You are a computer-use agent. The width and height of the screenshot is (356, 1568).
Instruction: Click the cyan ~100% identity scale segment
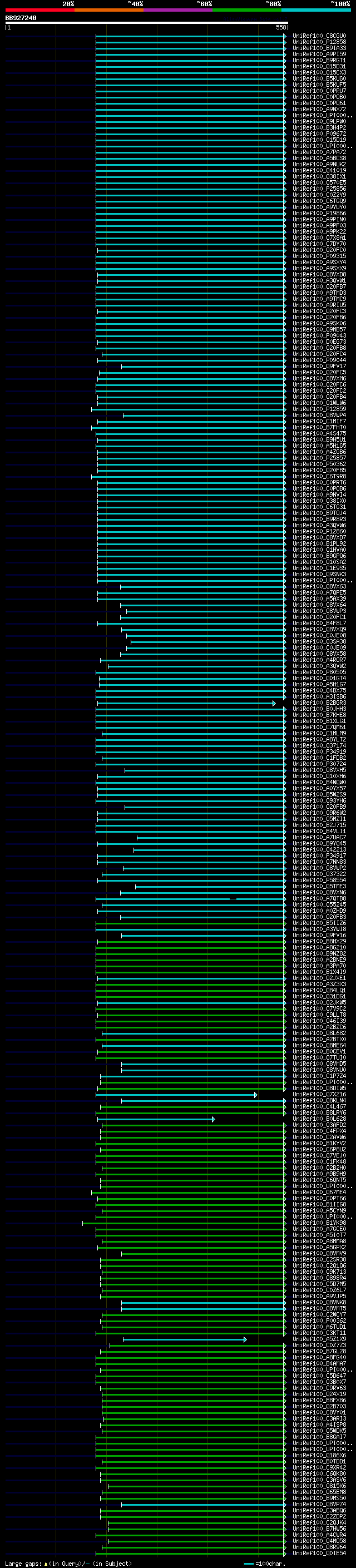(316, 10)
